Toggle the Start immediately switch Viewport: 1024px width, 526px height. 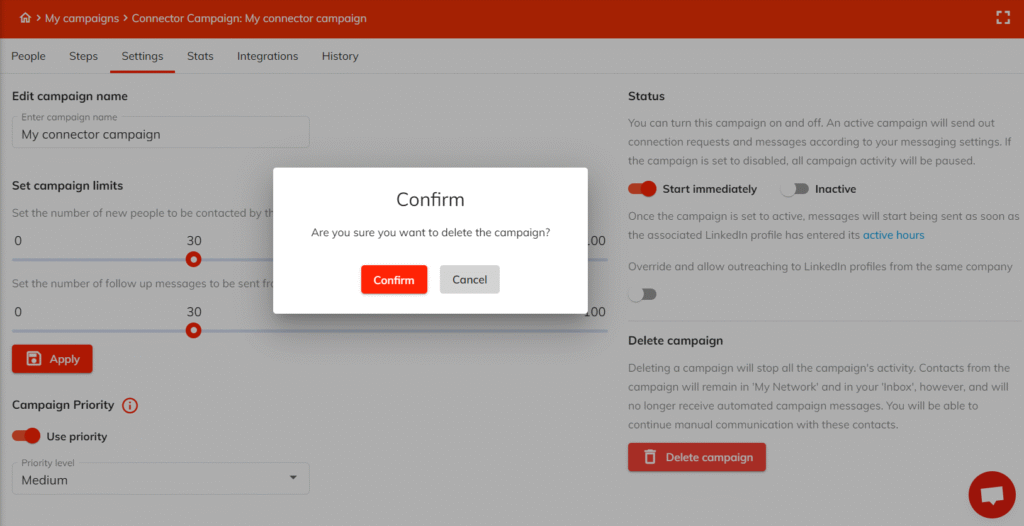(642, 189)
